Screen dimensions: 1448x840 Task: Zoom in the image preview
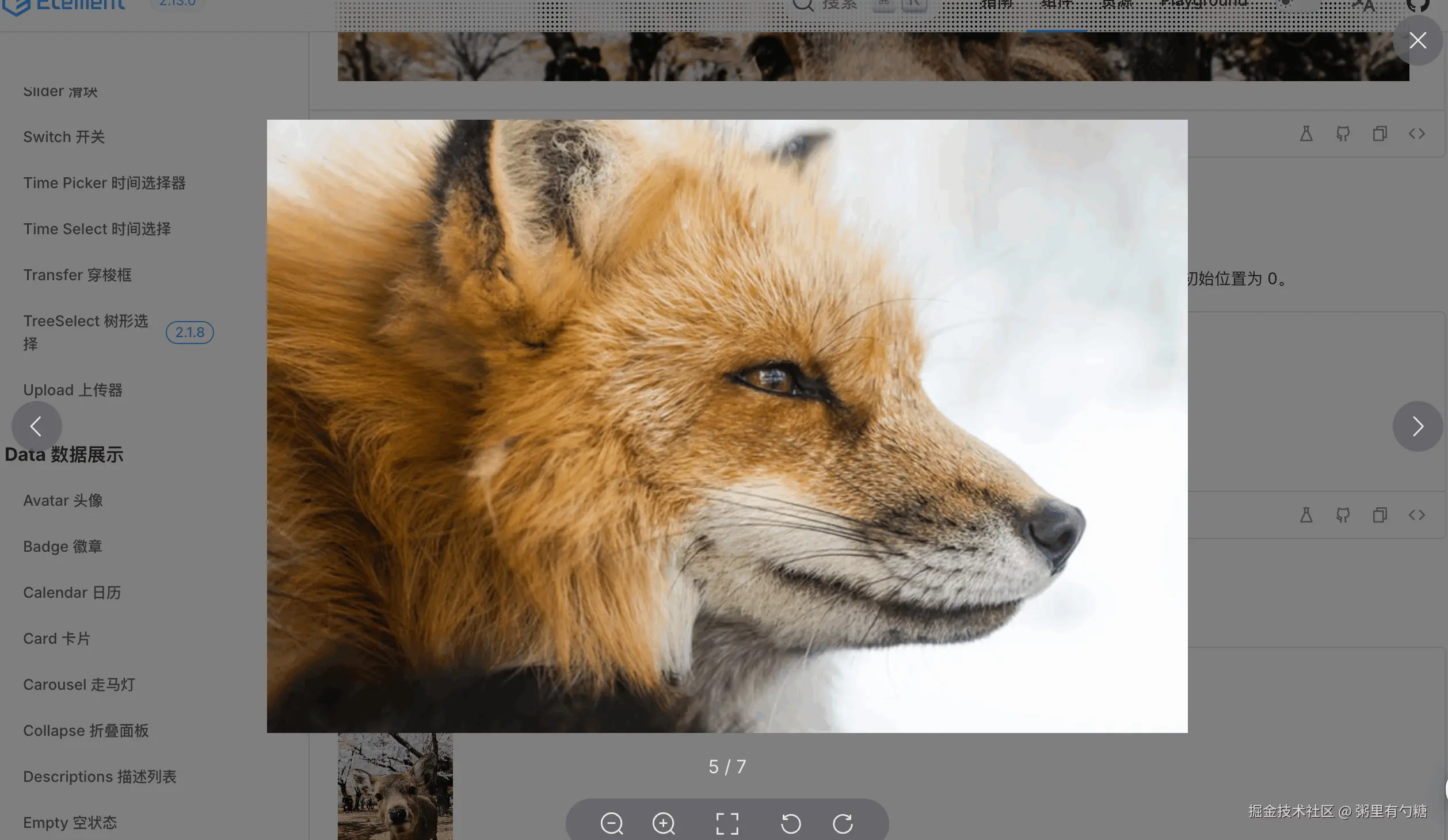point(664,823)
